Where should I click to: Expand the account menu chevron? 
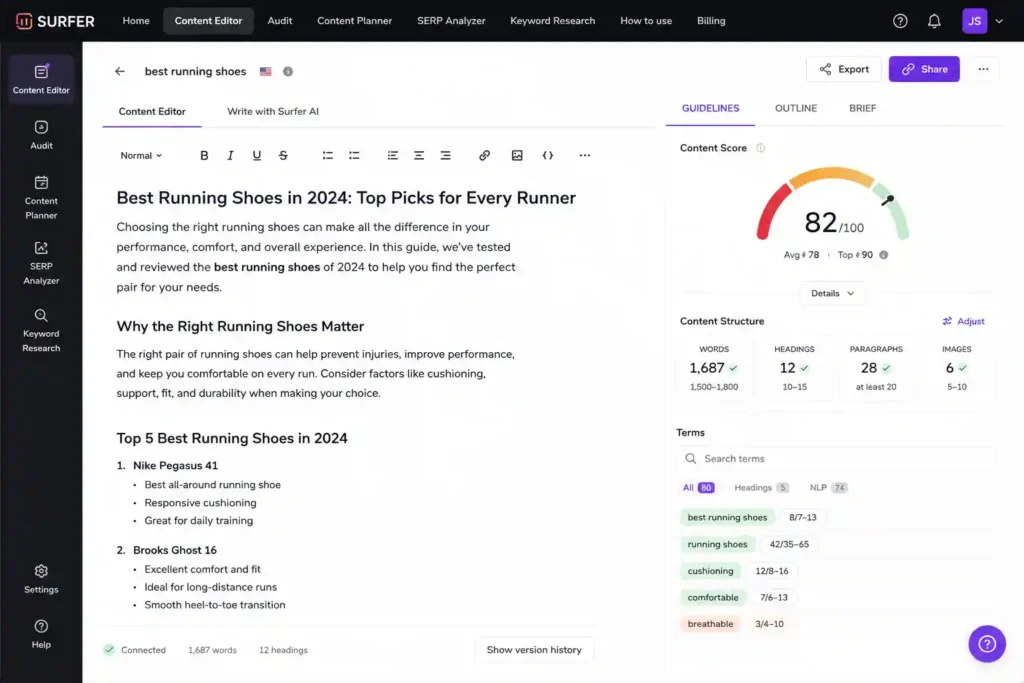tap(999, 21)
